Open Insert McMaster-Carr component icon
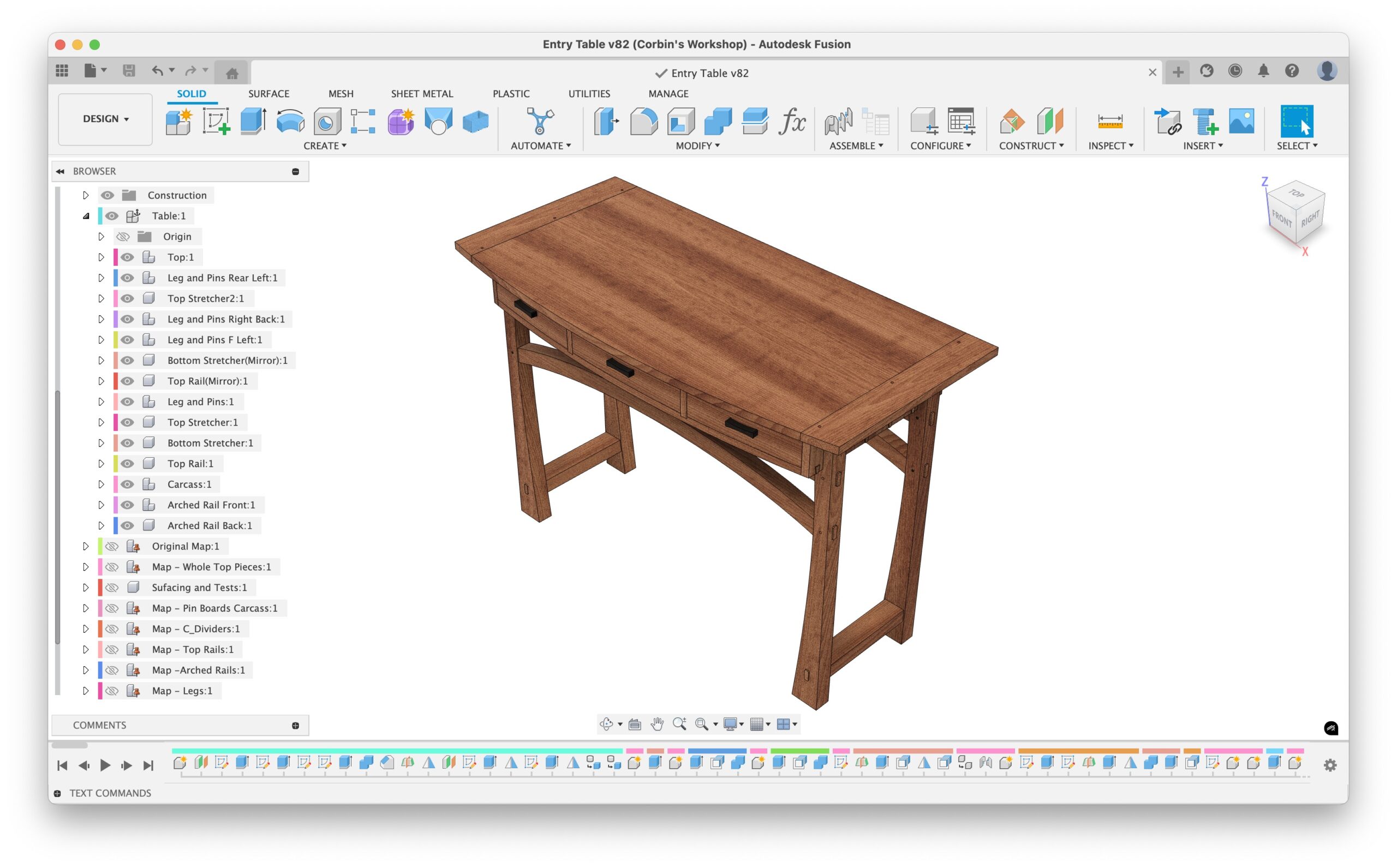 click(x=1205, y=122)
